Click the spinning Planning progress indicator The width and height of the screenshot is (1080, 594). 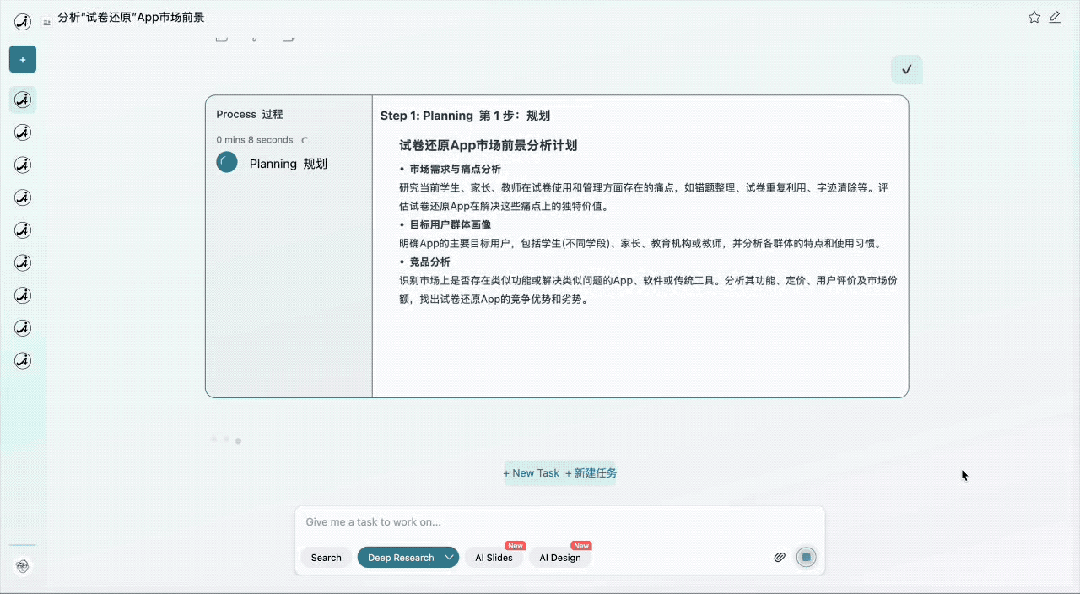click(227, 163)
